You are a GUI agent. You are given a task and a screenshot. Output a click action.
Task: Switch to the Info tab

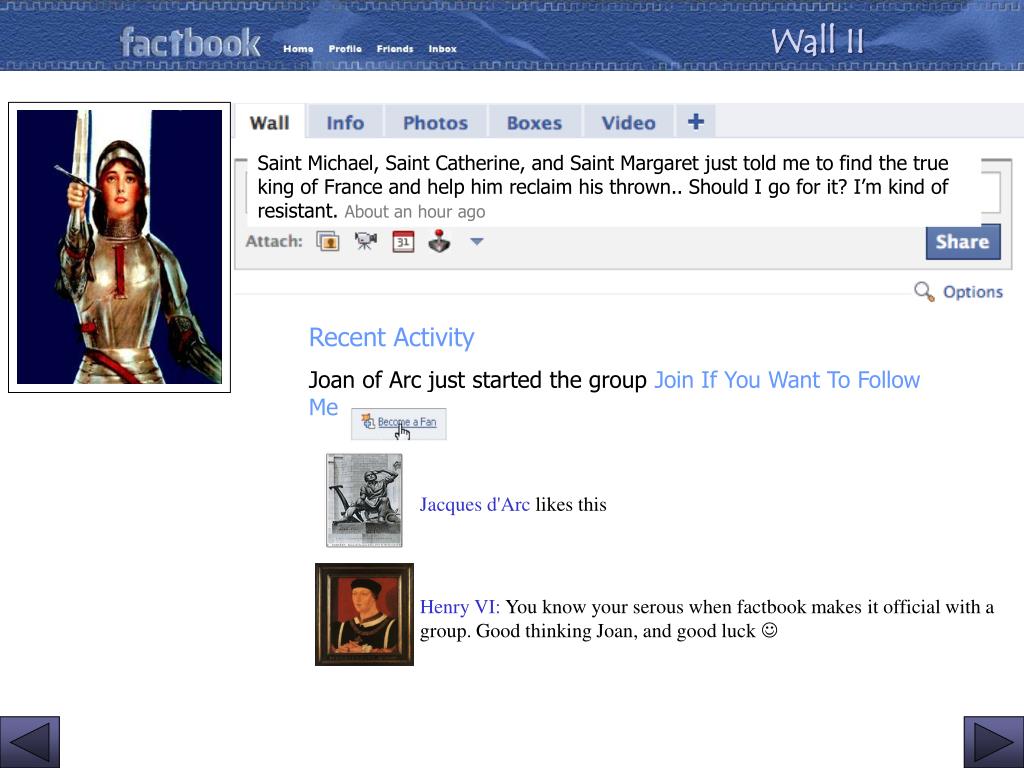point(345,123)
